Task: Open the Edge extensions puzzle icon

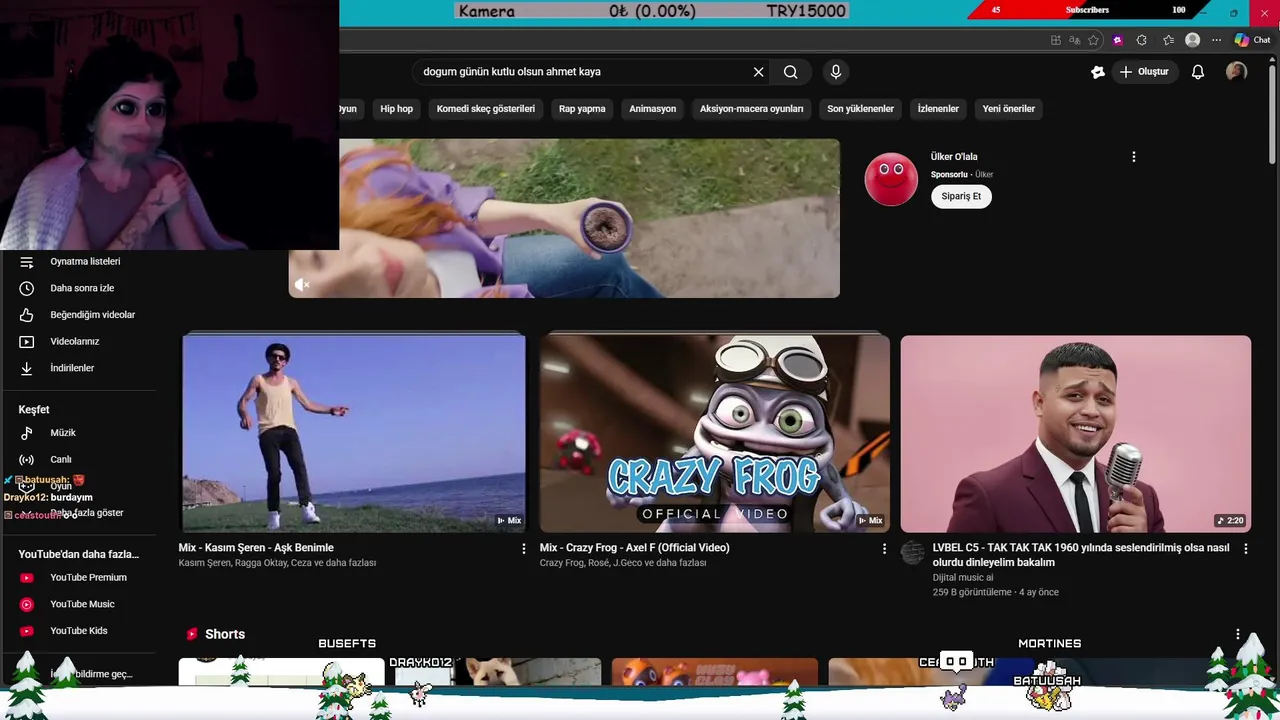Action: (1142, 40)
